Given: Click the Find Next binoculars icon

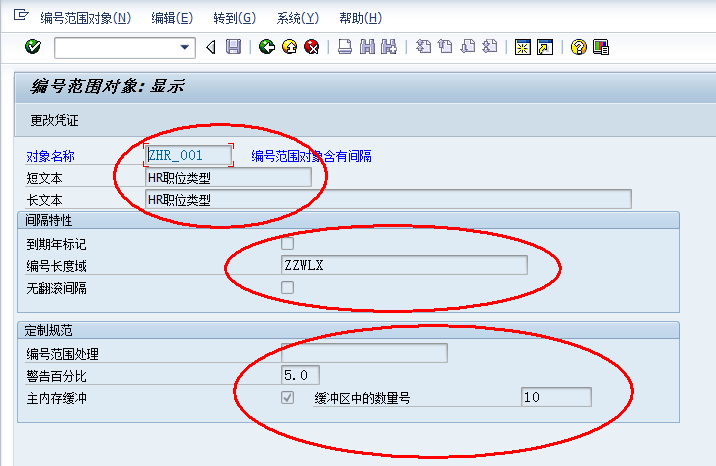Looking at the screenshot, I should (x=389, y=47).
